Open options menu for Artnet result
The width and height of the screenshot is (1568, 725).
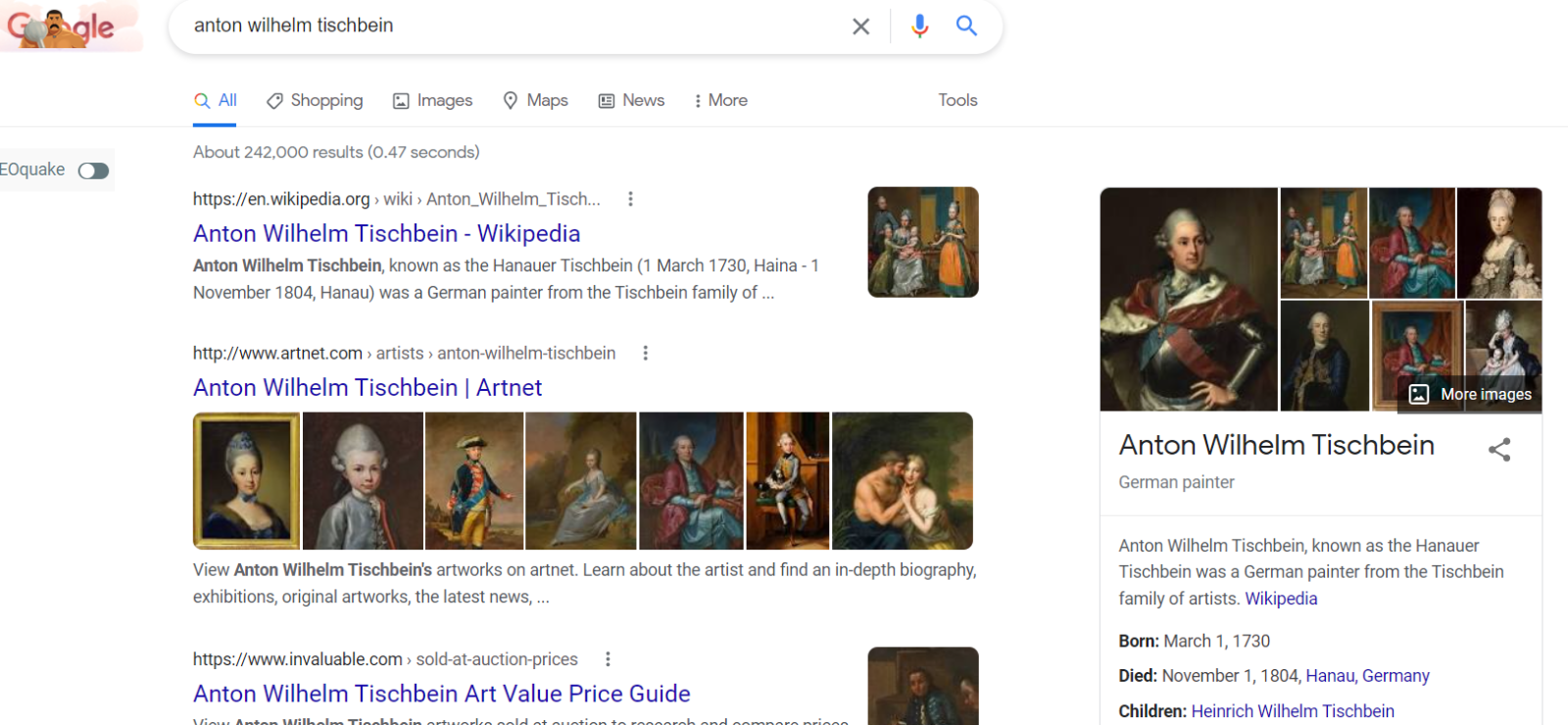click(645, 353)
